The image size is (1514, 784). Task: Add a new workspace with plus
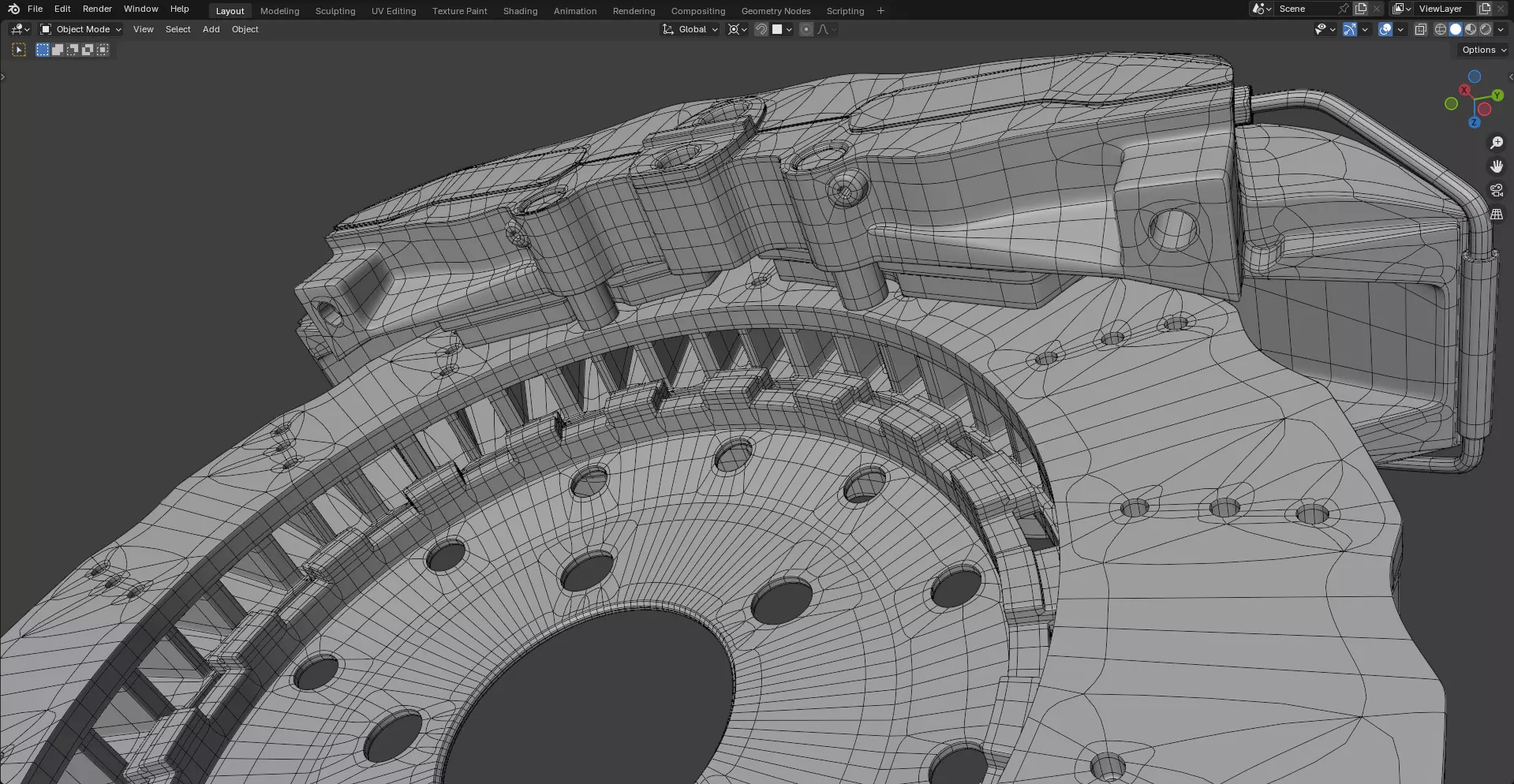point(880,11)
